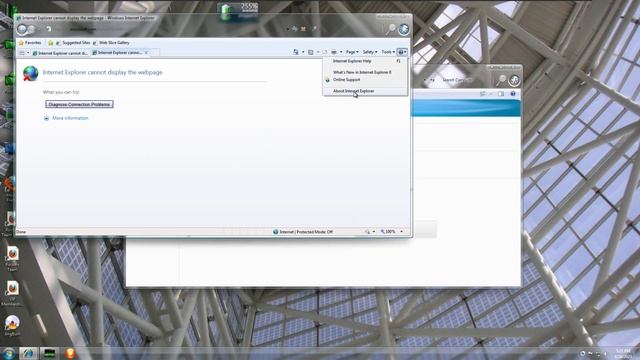Expand the 100% zoom level dropdown arrow

click(x=402, y=232)
